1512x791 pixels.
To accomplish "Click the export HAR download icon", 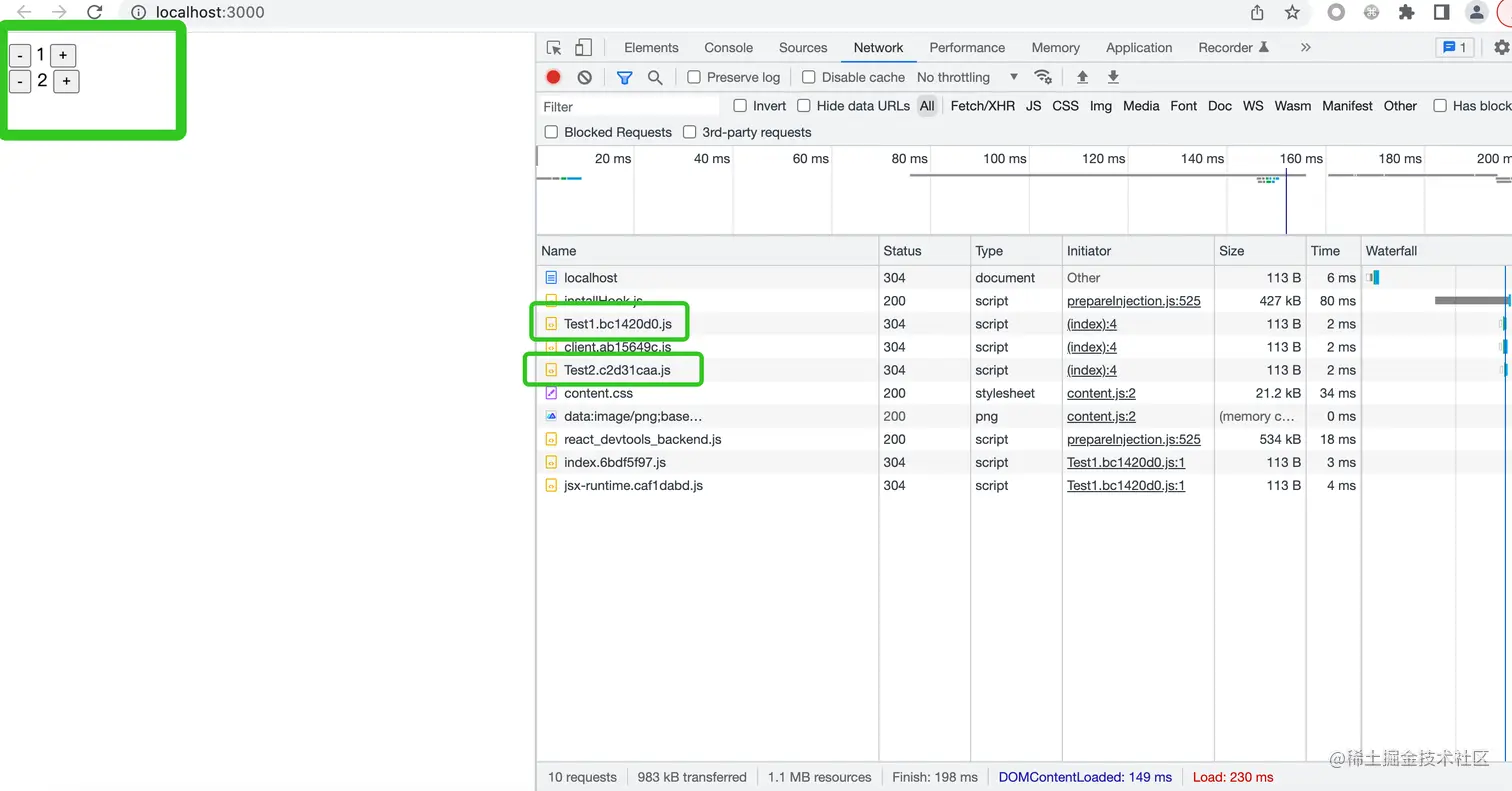I will [x=1113, y=77].
